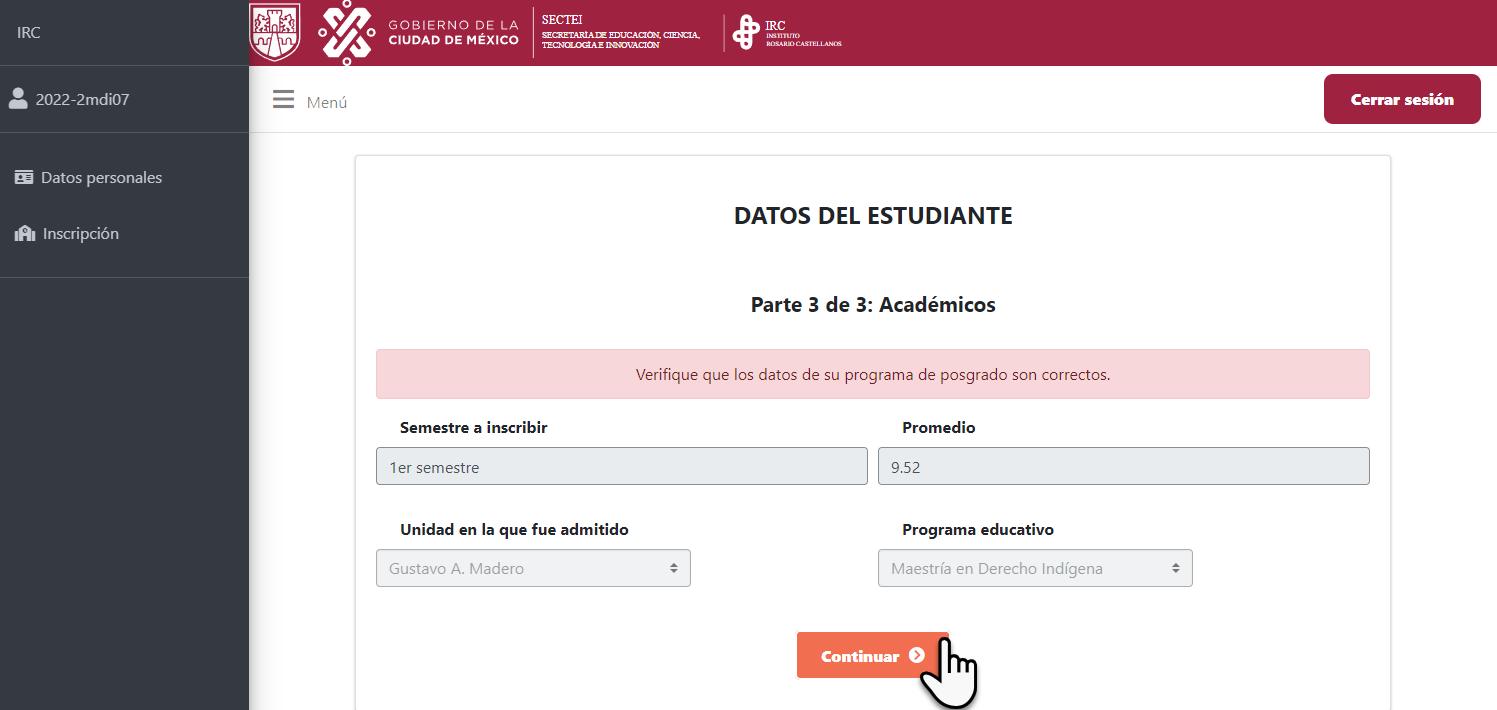This screenshot has width=1497, height=710.
Task: Click the Promedio field showing 9.52
Action: point(1124,466)
